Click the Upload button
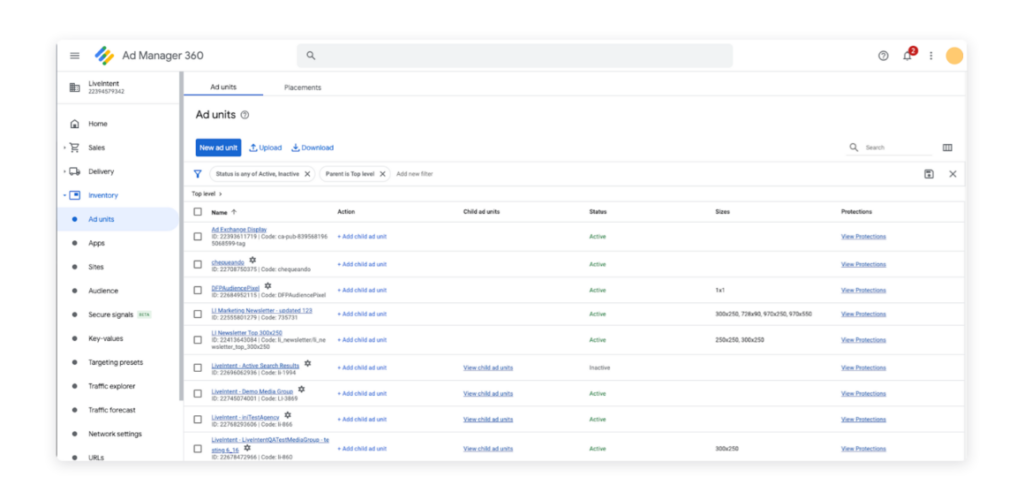Screen dimensions: 1024x500 [x=265, y=148]
